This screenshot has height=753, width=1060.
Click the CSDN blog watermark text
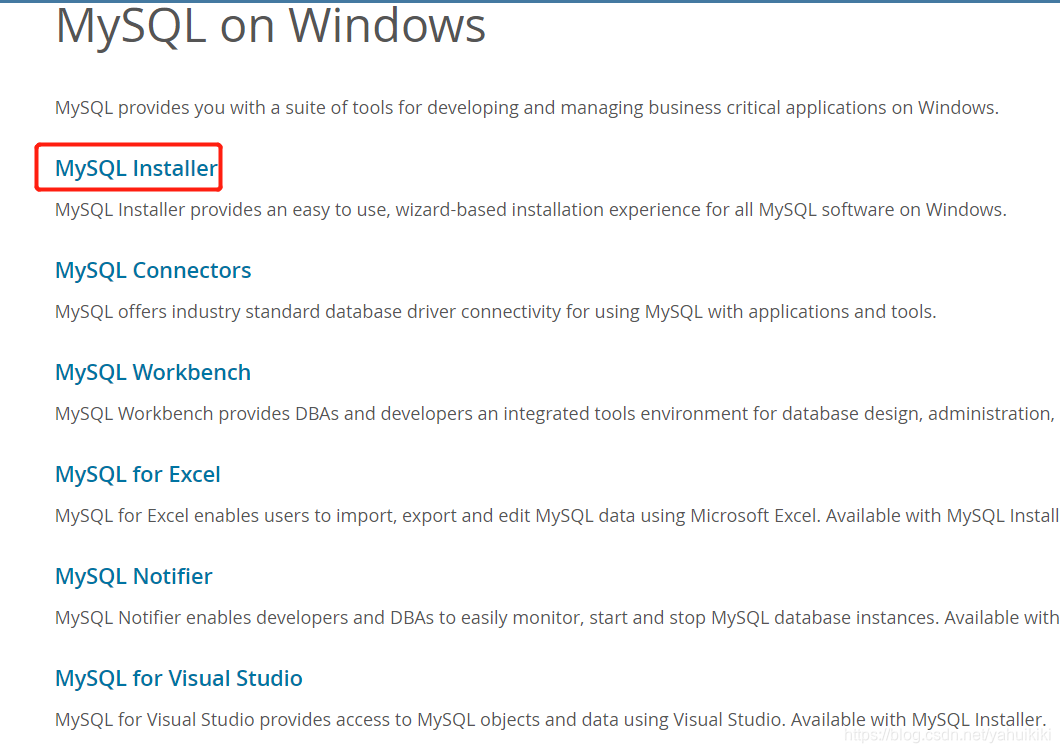point(950,736)
